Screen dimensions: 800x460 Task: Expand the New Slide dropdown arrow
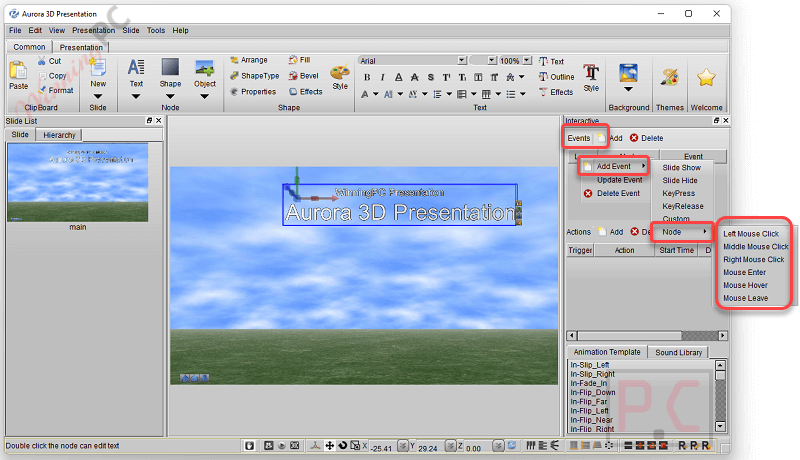[97, 96]
